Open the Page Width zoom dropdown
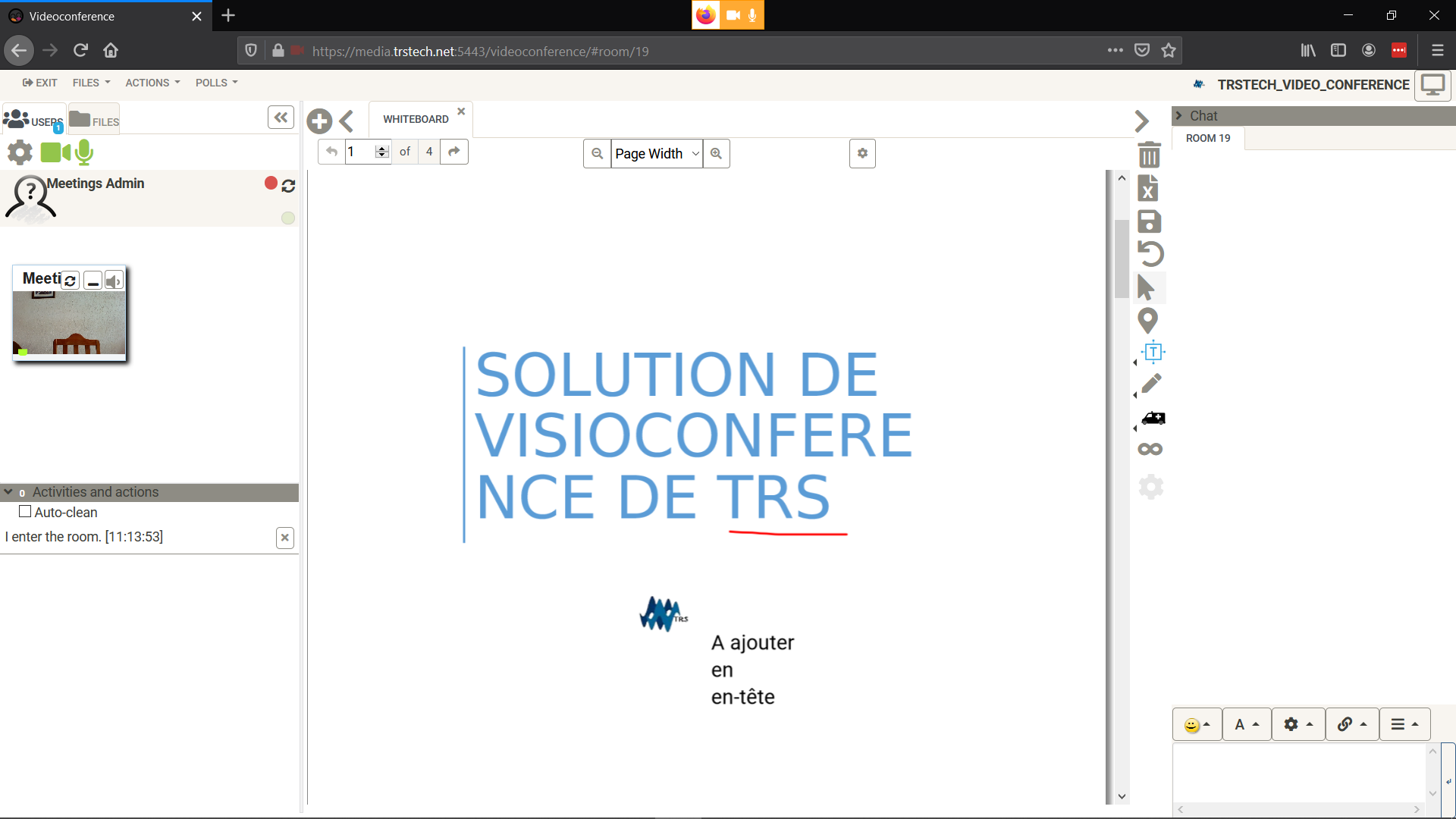Image resolution: width=1456 pixels, height=819 pixels. [657, 154]
